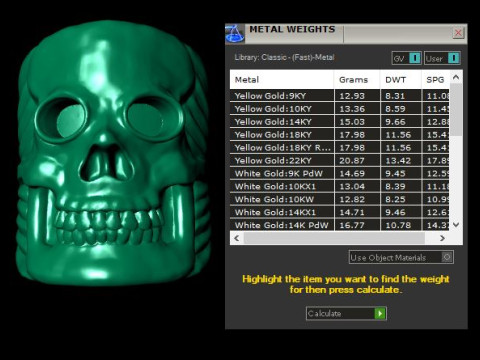Select the Yellow Gold:18KY row
This screenshot has width=480, height=360.
pyautogui.click(x=339, y=135)
